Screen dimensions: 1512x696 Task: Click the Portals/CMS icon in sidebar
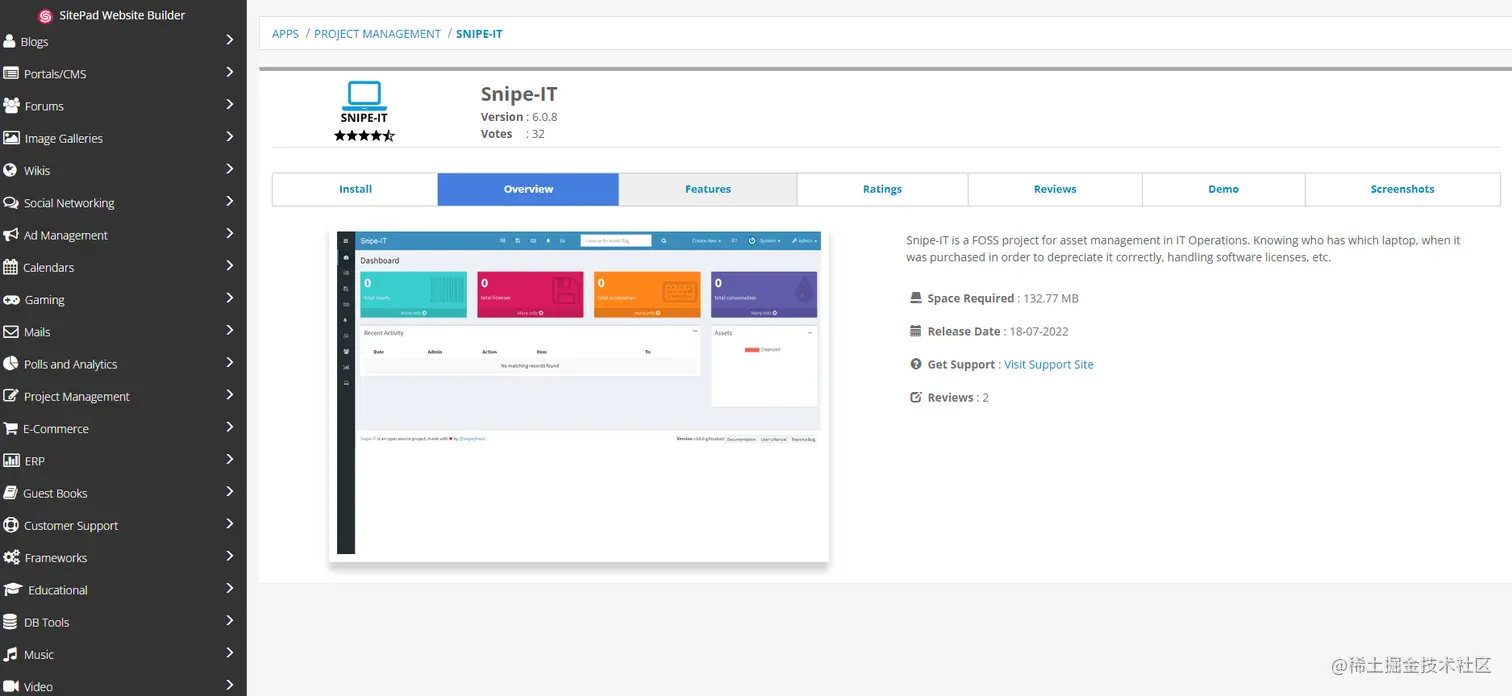(x=11, y=73)
